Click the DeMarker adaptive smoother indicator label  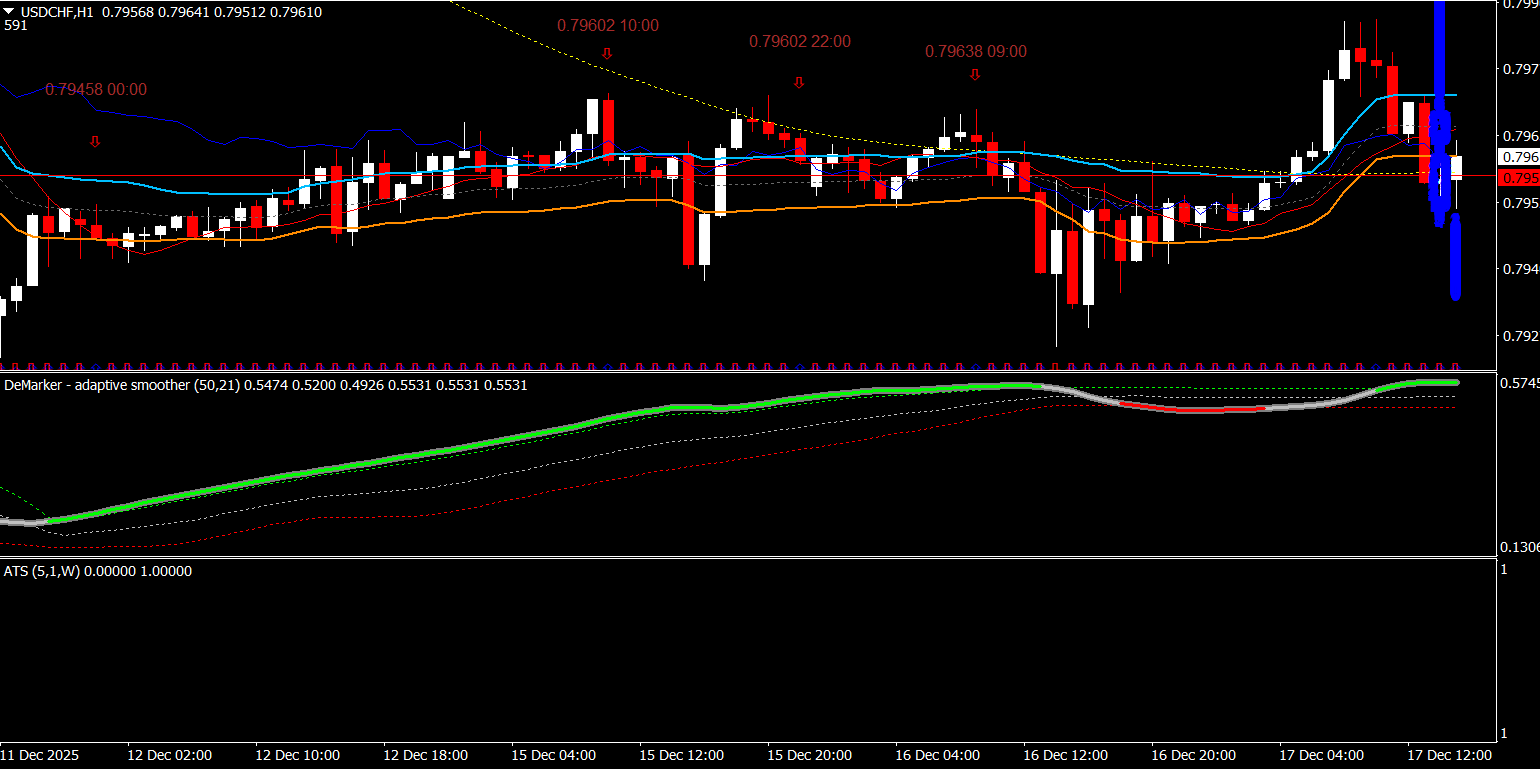pyautogui.click(x=265, y=385)
